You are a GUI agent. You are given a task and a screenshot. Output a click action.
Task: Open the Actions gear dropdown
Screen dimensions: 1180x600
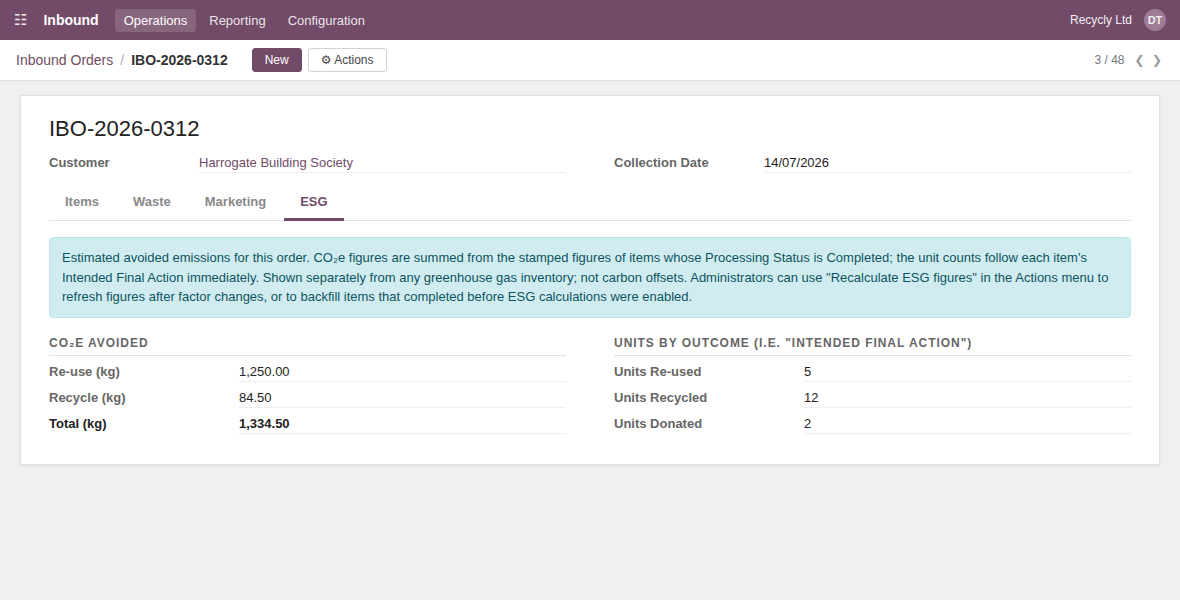[347, 60]
